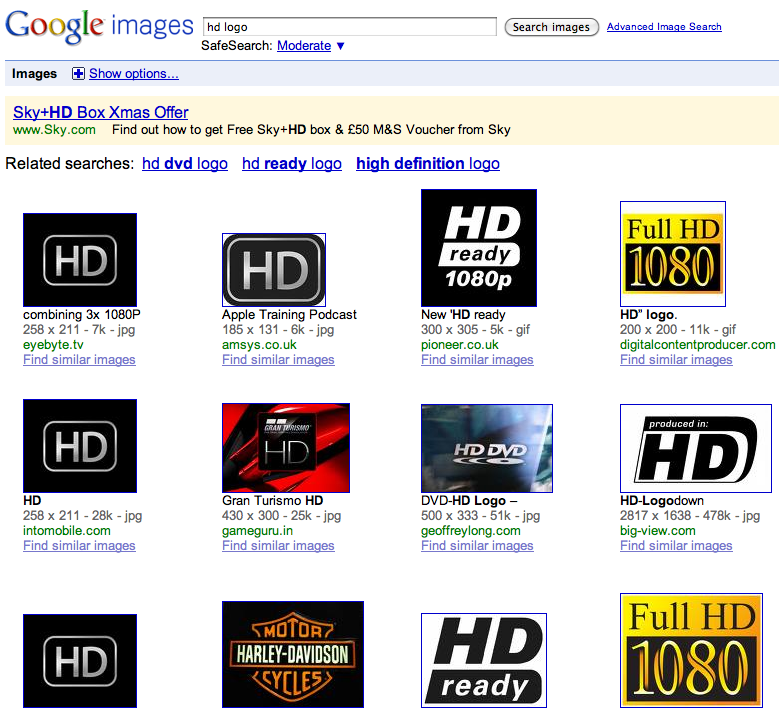Visit the www.Sky.com ad URL

[x=54, y=130]
